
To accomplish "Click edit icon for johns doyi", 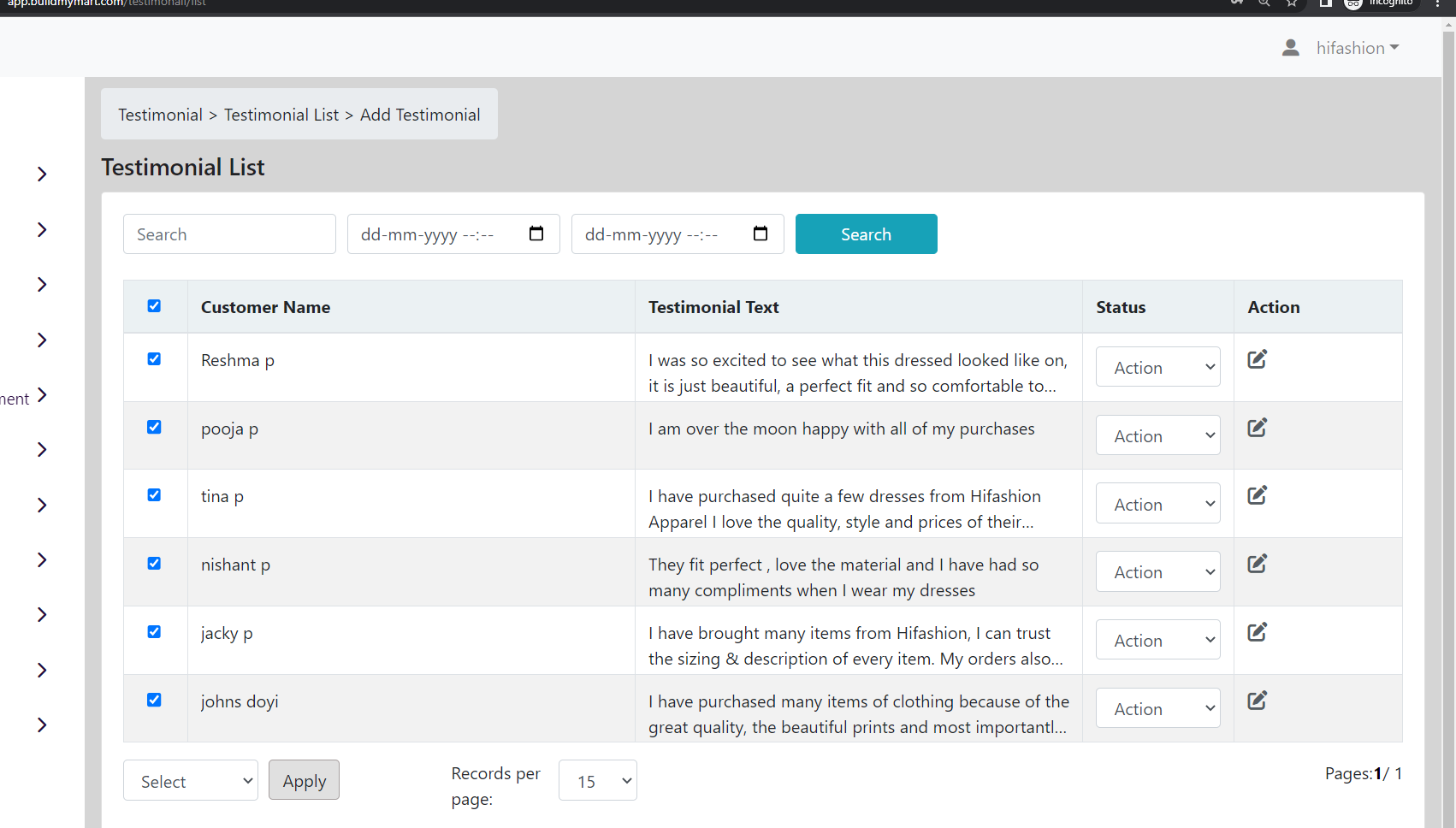I will 1257,701.
